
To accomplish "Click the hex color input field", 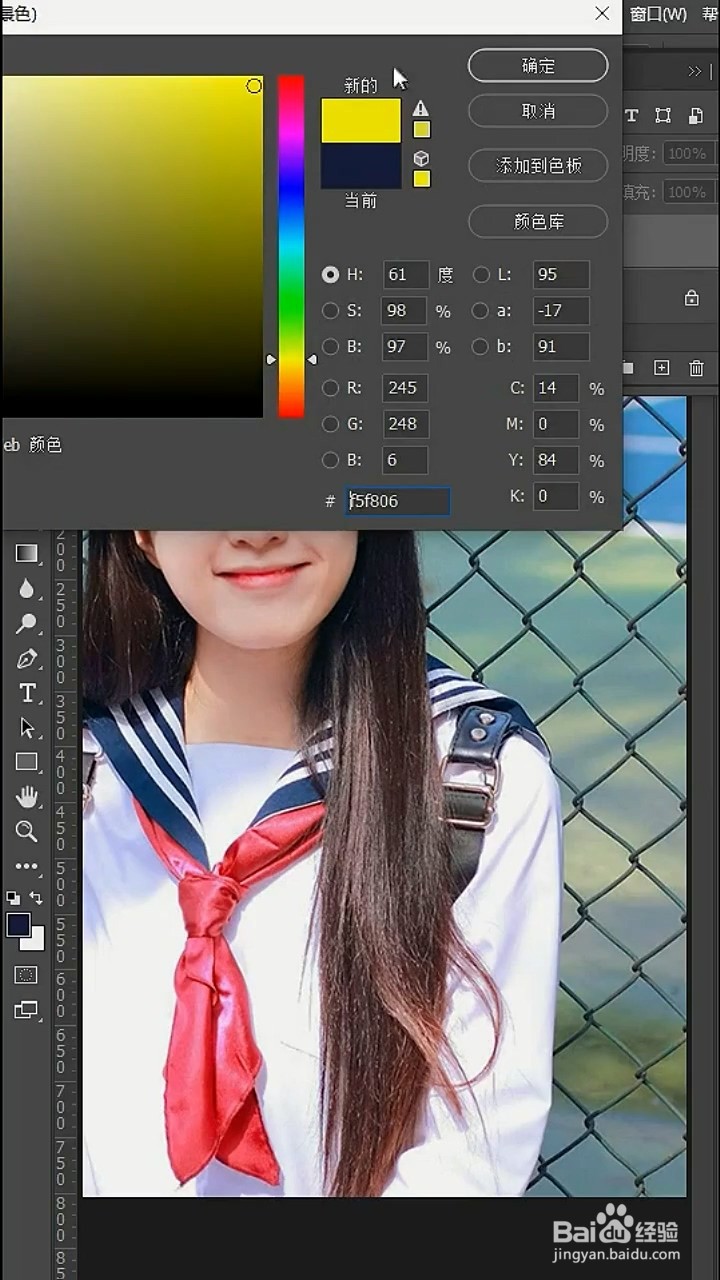I will (398, 501).
